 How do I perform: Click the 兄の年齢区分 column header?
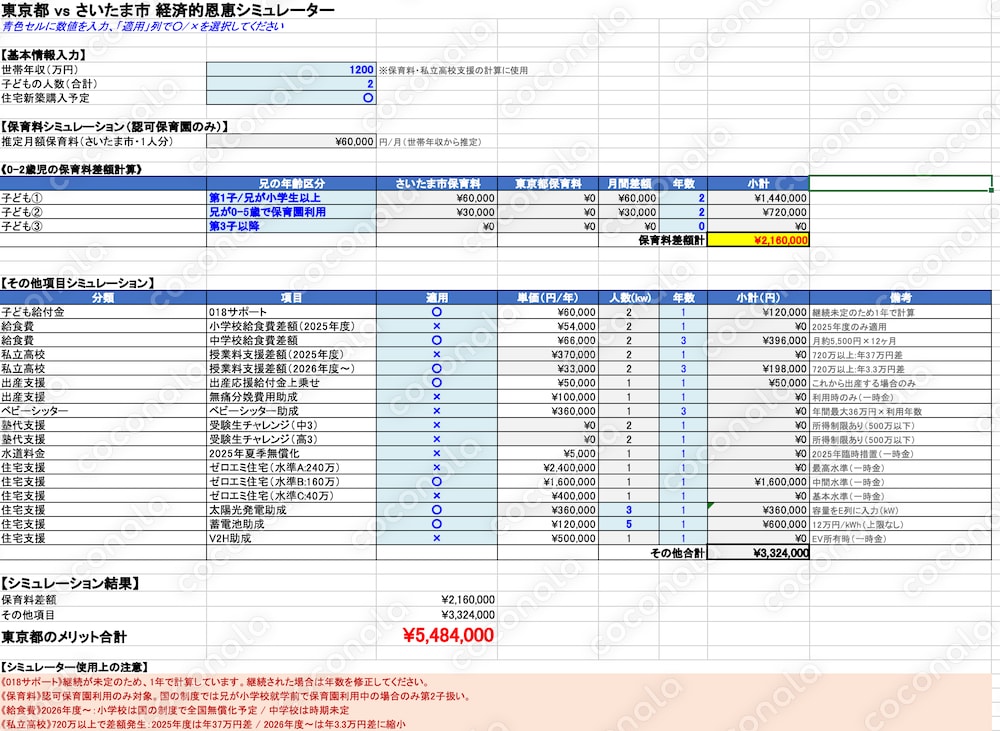291,184
